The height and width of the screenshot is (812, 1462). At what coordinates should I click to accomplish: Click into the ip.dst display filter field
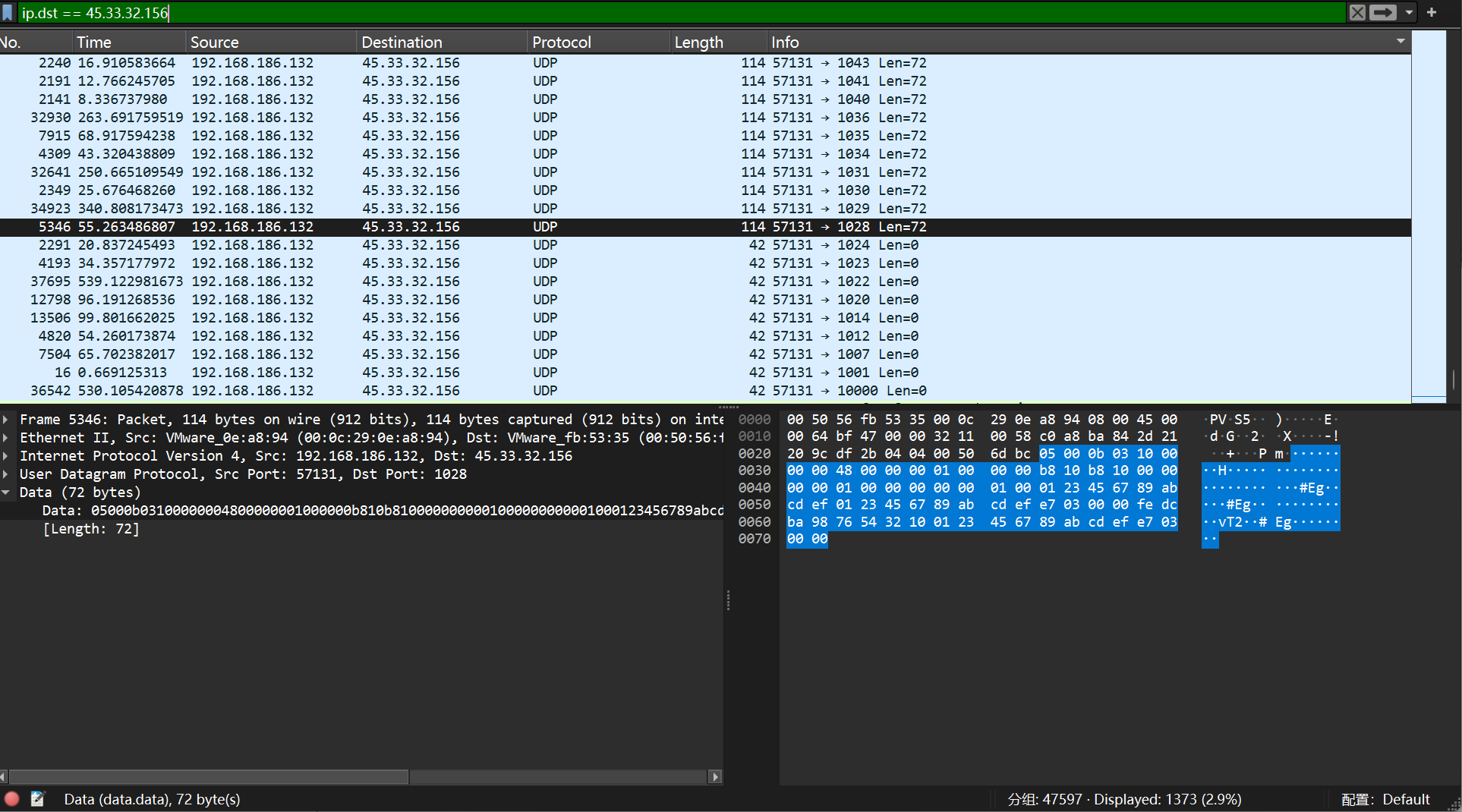point(683,13)
